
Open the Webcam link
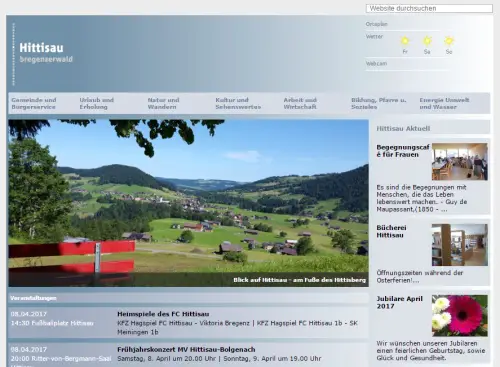click(376, 63)
